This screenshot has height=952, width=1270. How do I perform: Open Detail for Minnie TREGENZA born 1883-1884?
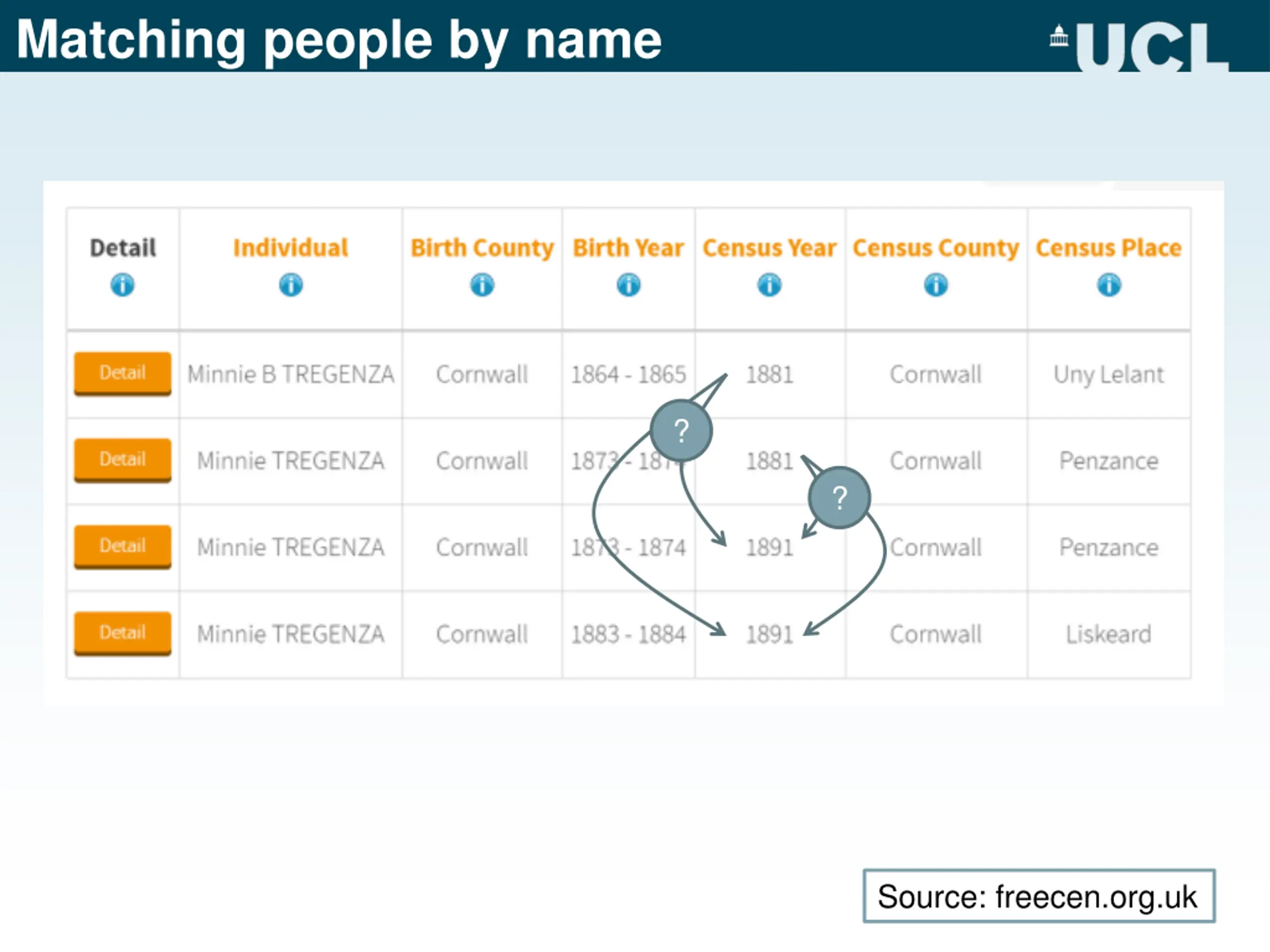pyautogui.click(x=123, y=633)
